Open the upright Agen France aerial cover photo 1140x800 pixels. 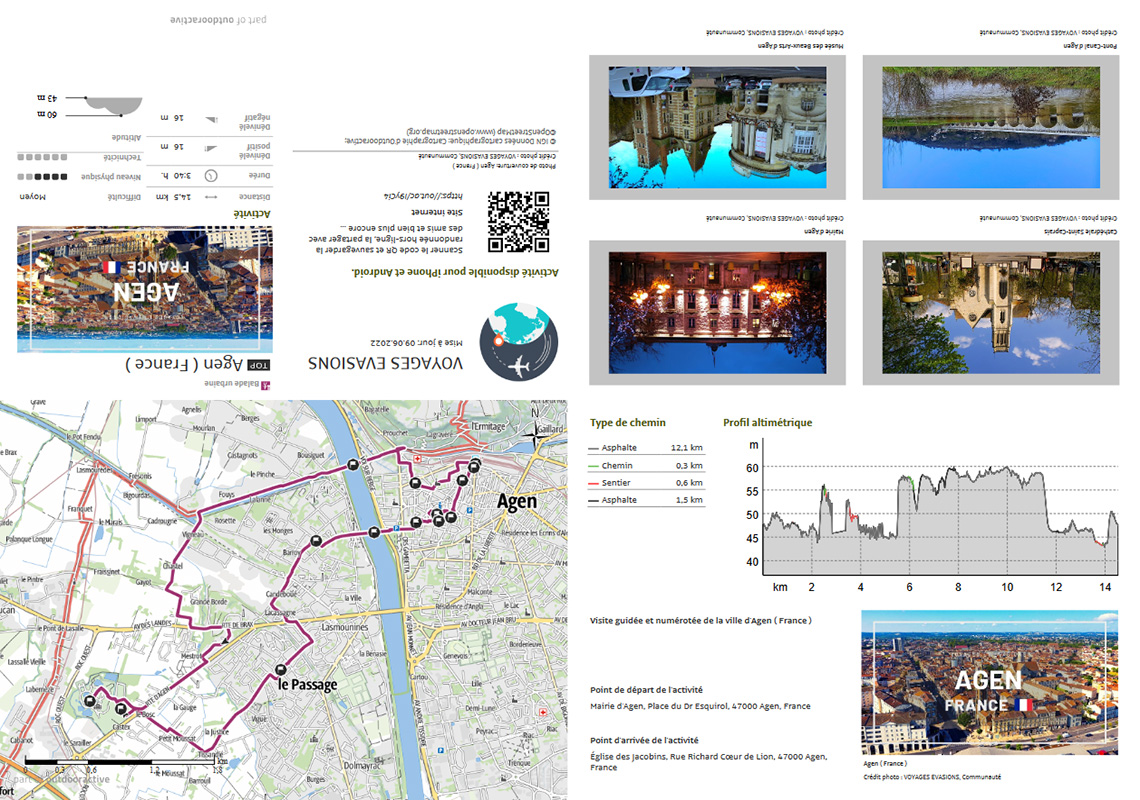(990, 682)
